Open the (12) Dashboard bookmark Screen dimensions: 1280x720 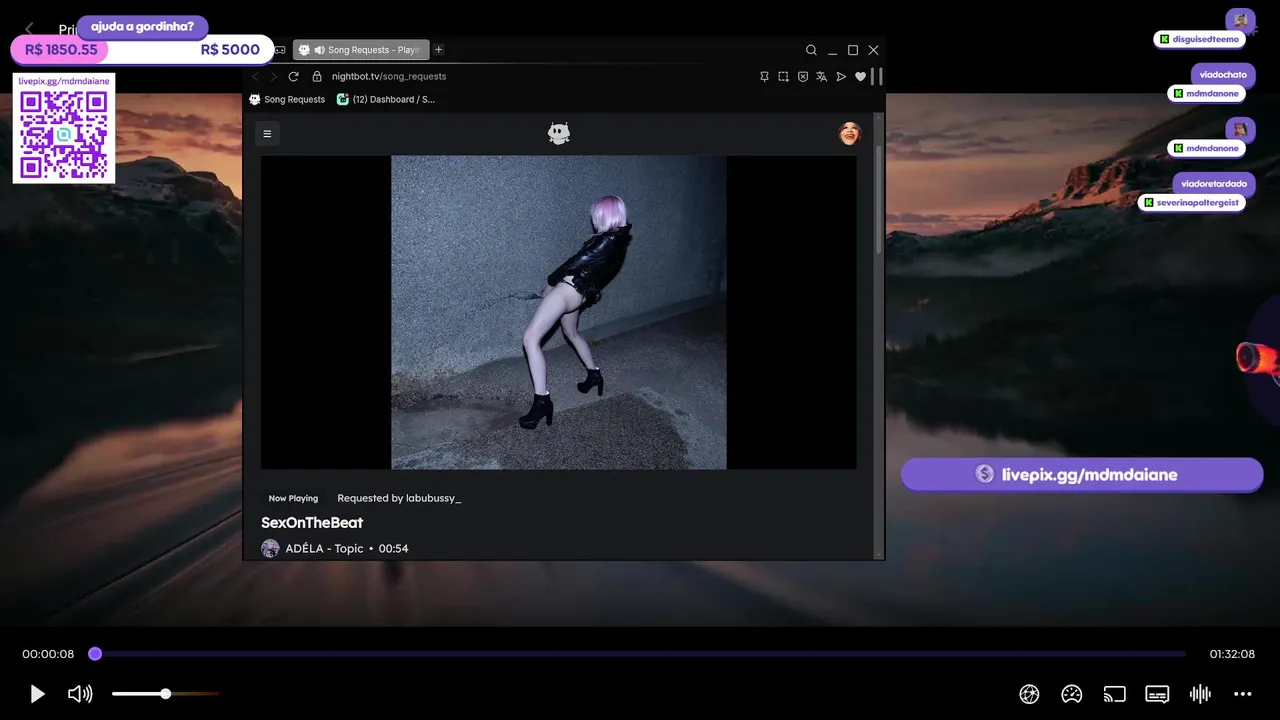click(x=386, y=99)
